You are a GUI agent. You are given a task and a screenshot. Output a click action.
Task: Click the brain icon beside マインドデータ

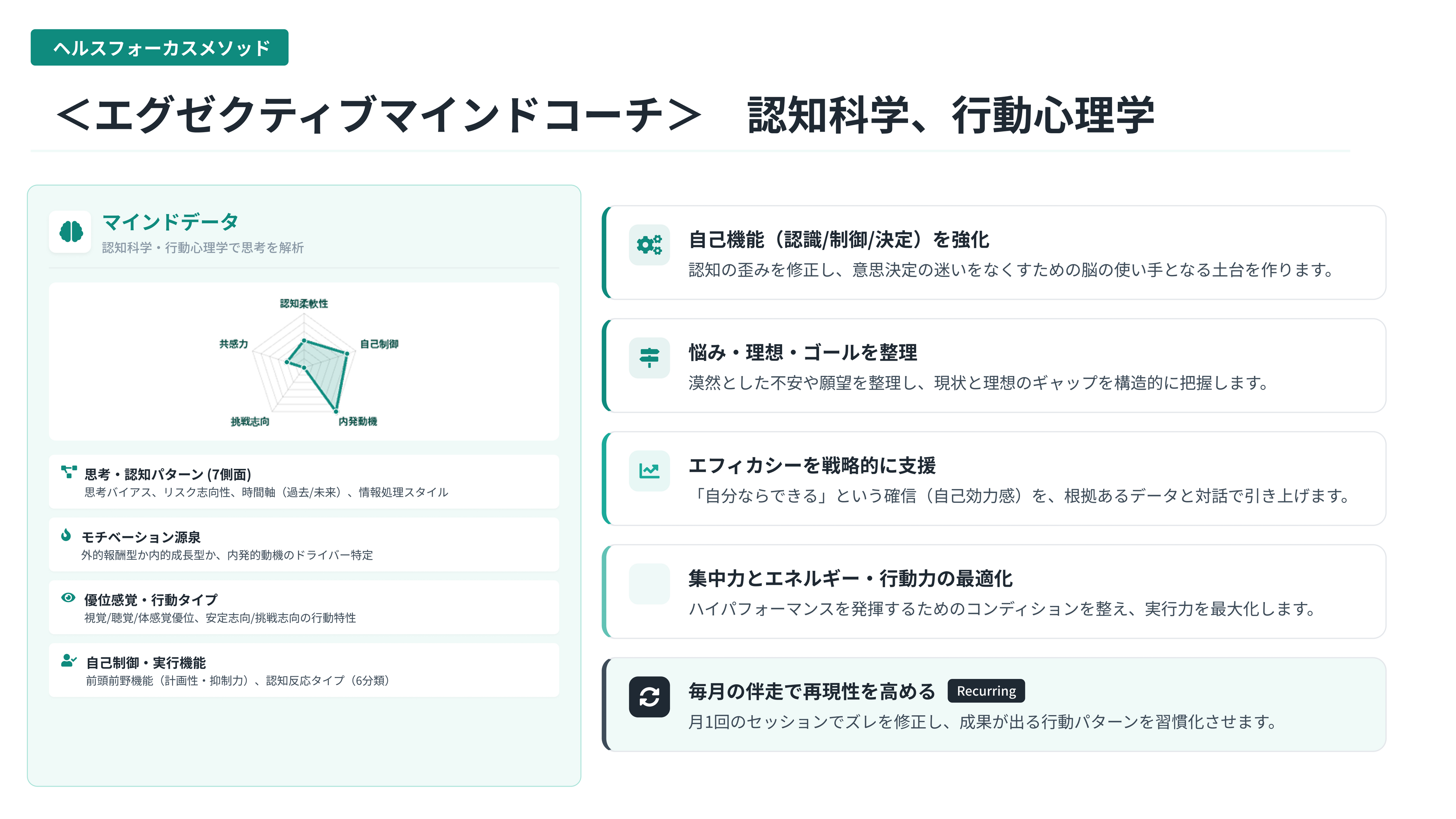tap(71, 232)
